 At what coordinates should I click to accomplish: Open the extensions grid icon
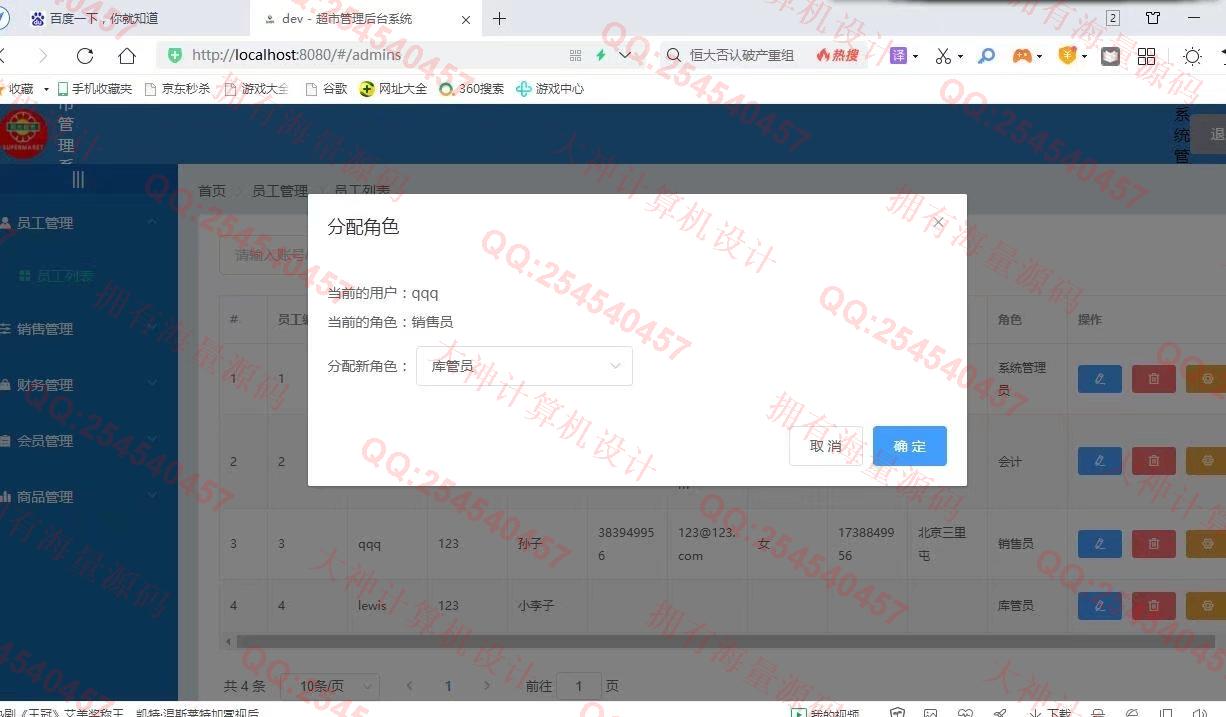[1146, 56]
